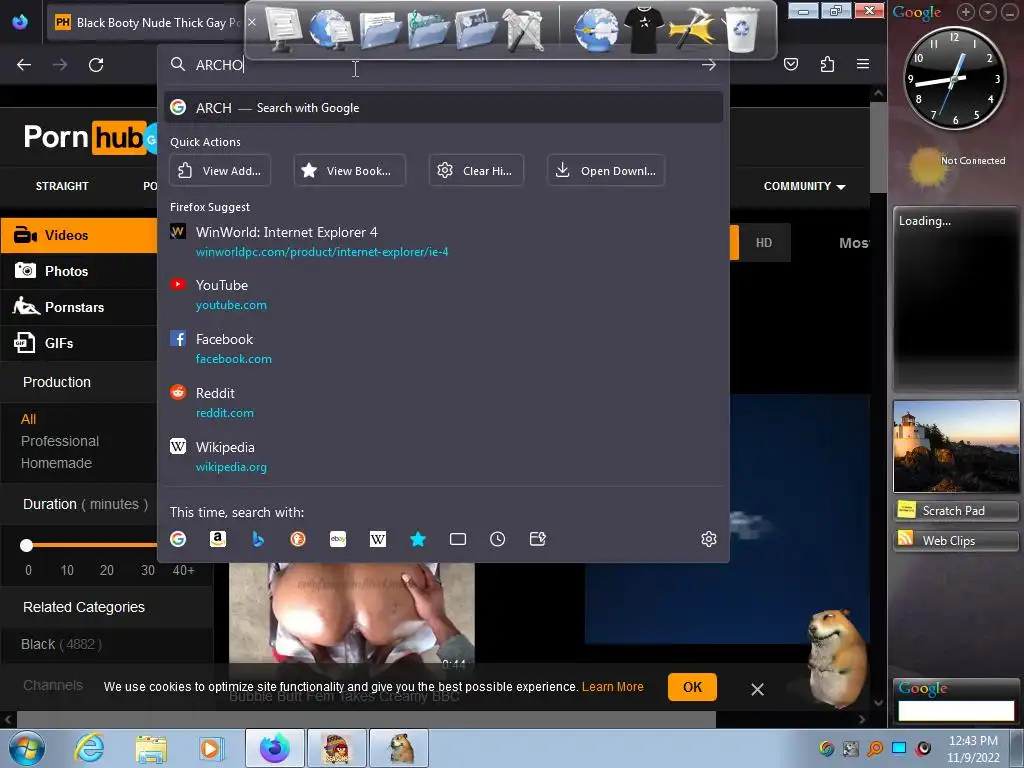Click the Go arrow in address bar

point(709,65)
